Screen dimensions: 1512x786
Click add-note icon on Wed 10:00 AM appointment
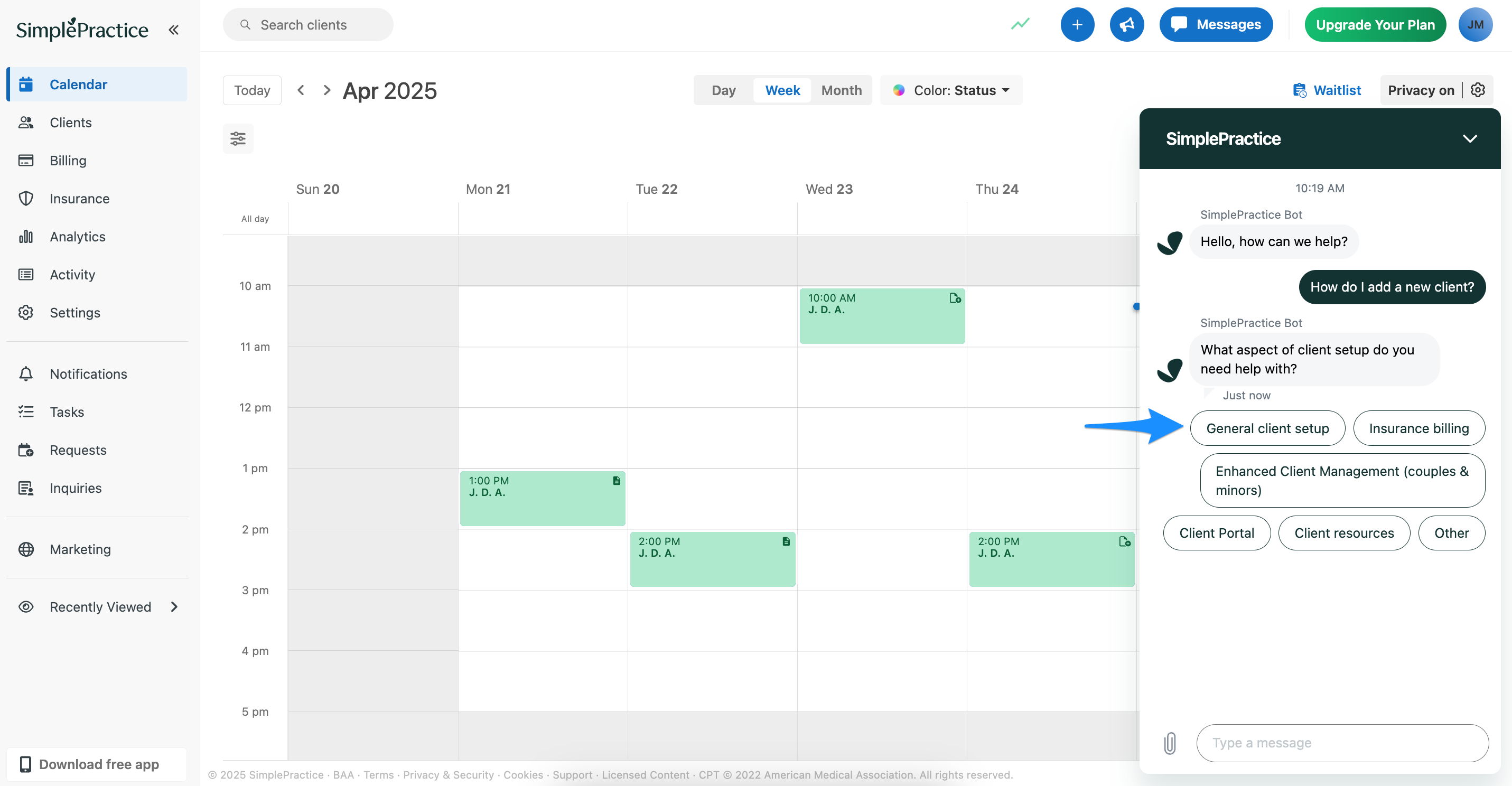955,298
